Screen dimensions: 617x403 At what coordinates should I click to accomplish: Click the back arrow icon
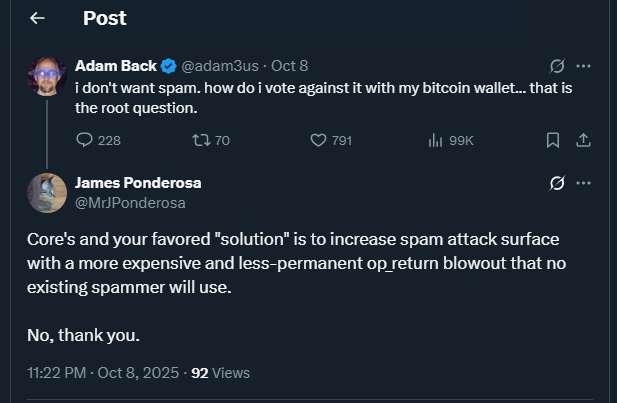tap(38, 18)
